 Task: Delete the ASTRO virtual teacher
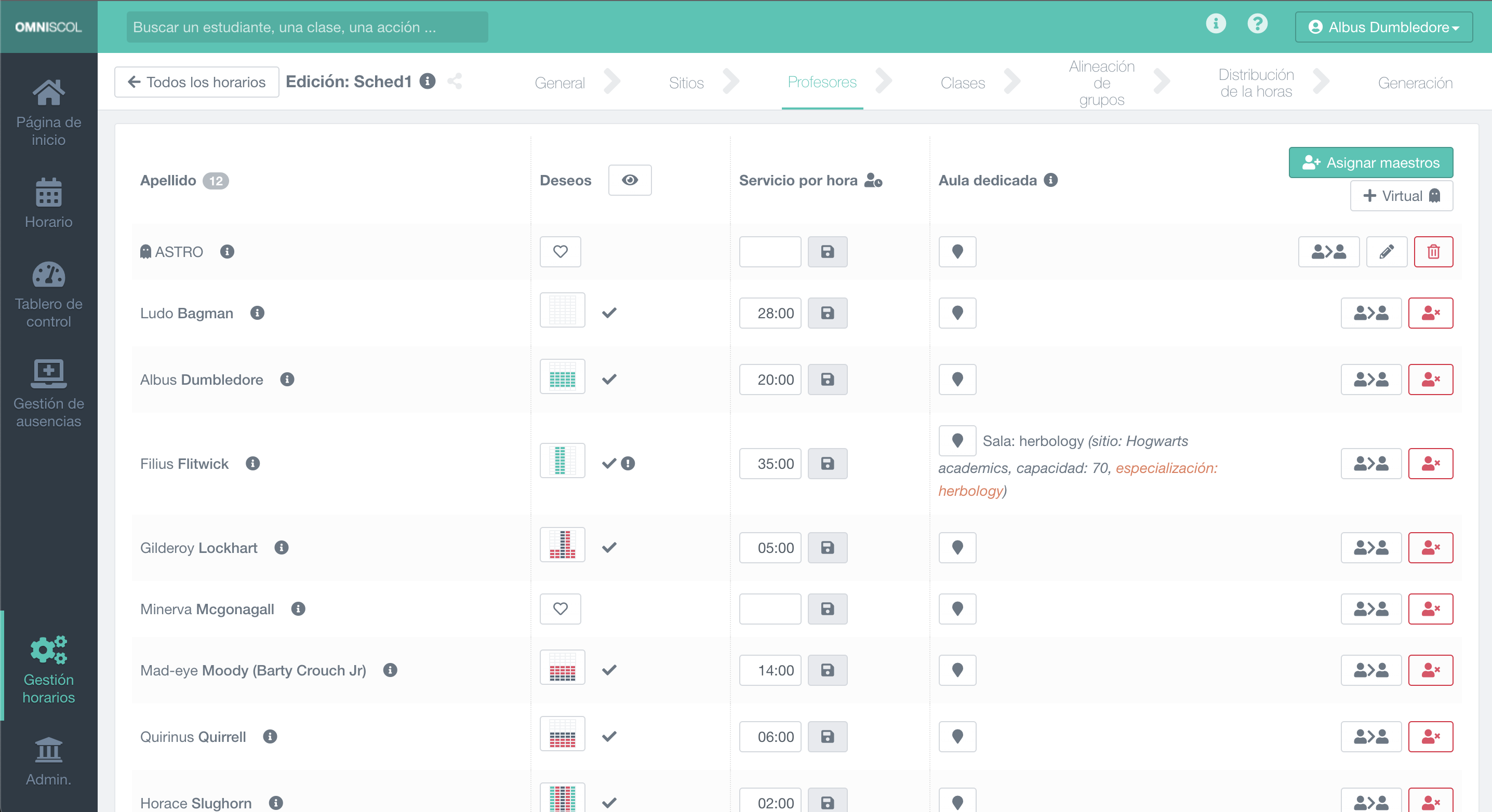click(1433, 252)
